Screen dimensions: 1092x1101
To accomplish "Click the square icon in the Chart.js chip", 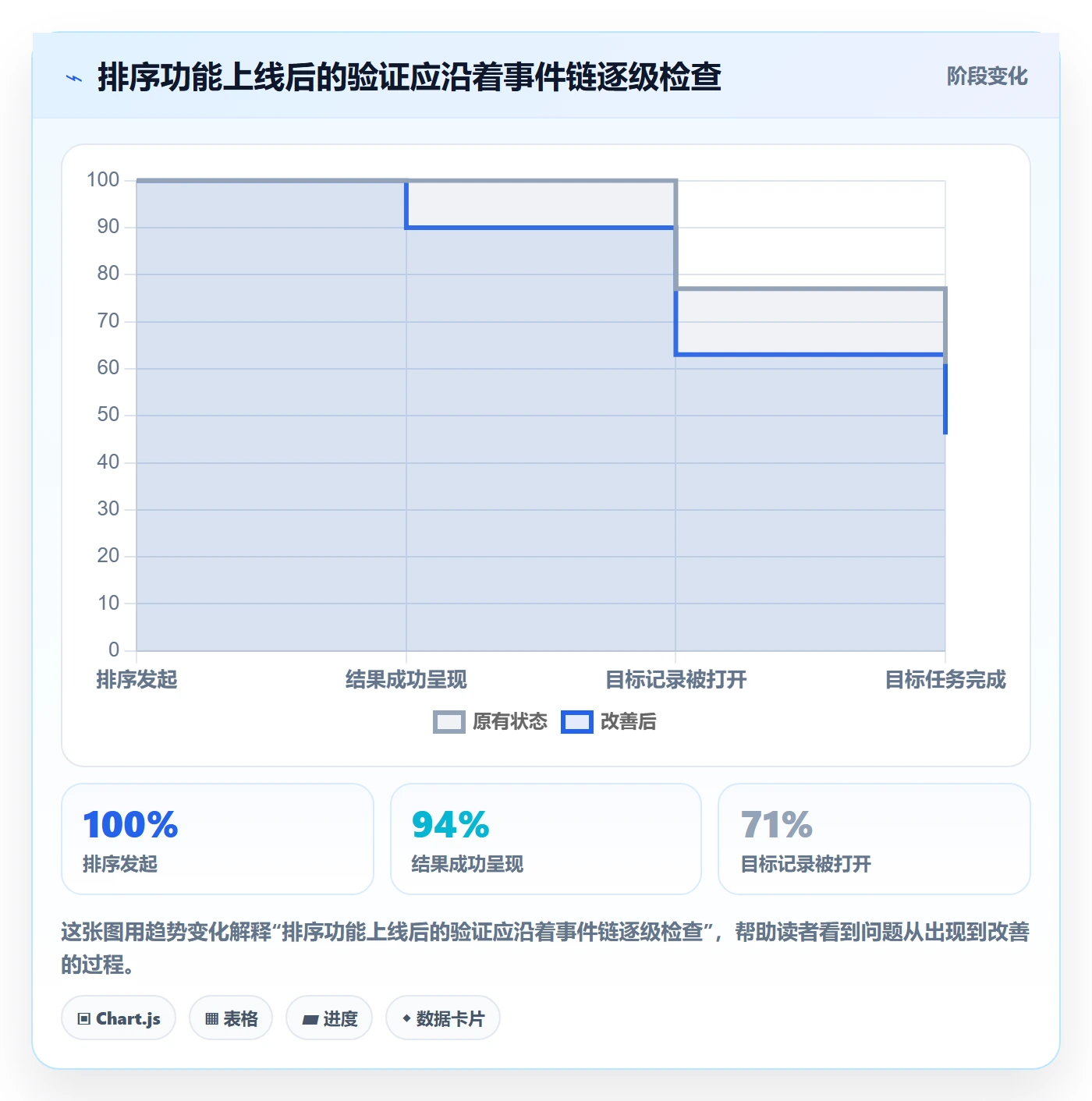I will [x=84, y=1018].
